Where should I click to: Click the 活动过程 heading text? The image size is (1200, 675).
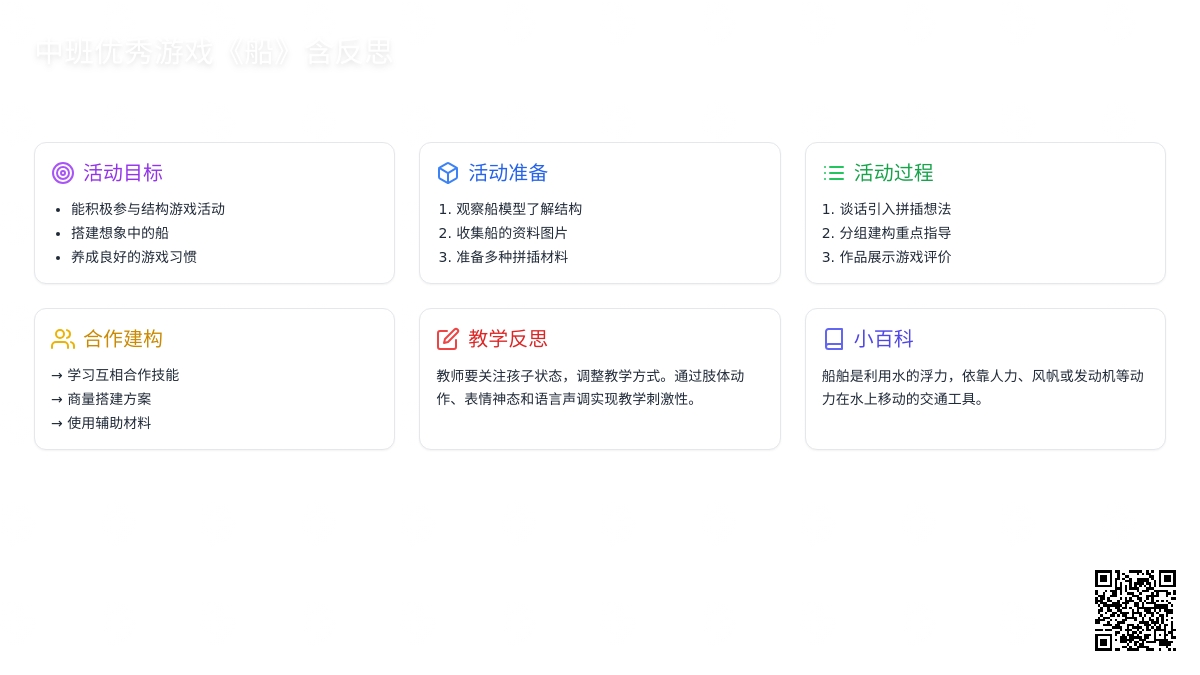(x=893, y=173)
